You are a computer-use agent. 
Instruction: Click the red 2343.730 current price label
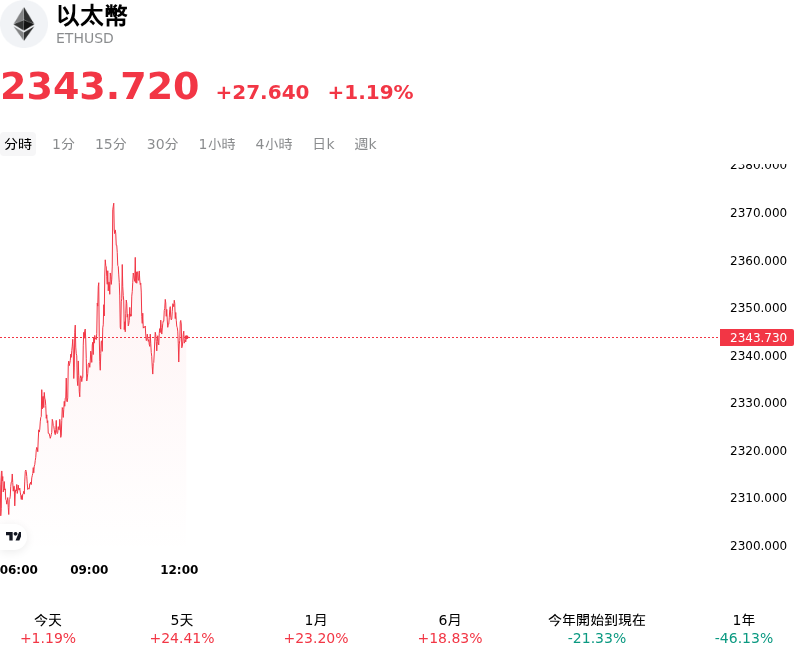[x=757, y=338]
